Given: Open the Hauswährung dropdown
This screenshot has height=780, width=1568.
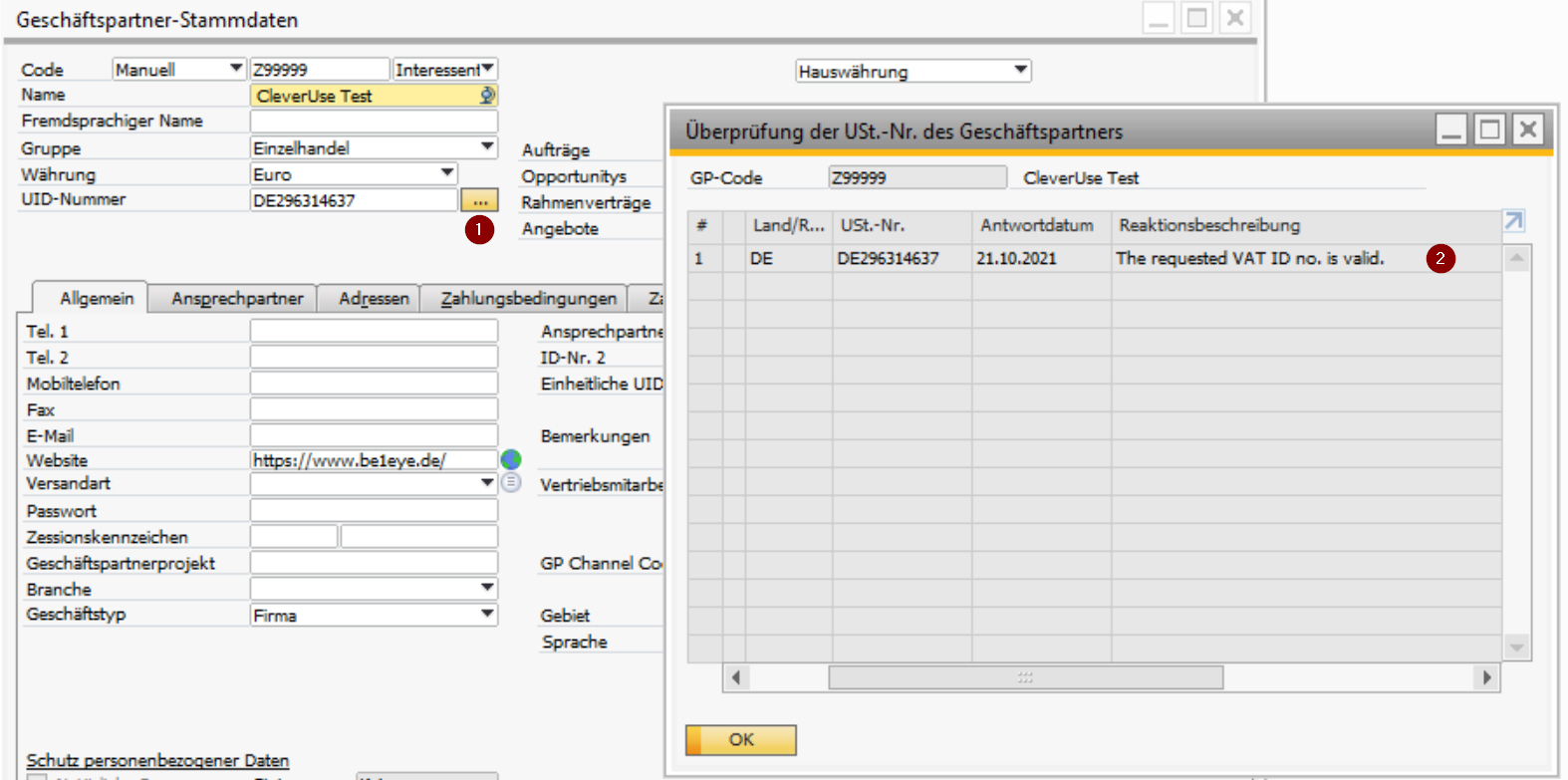Looking at the screenshot, I should coord(1020,71).
